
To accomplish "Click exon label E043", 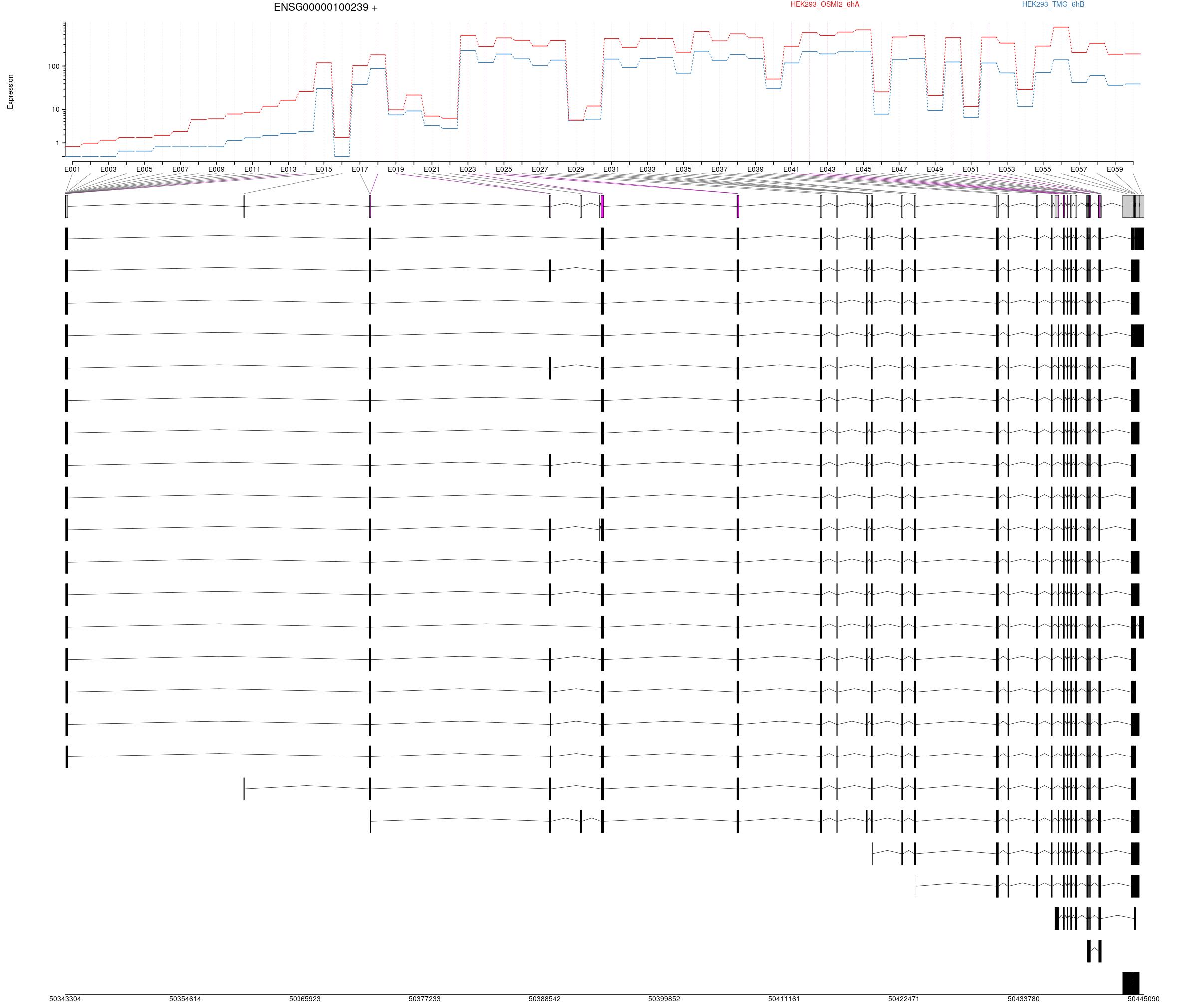I will [827, 169].
